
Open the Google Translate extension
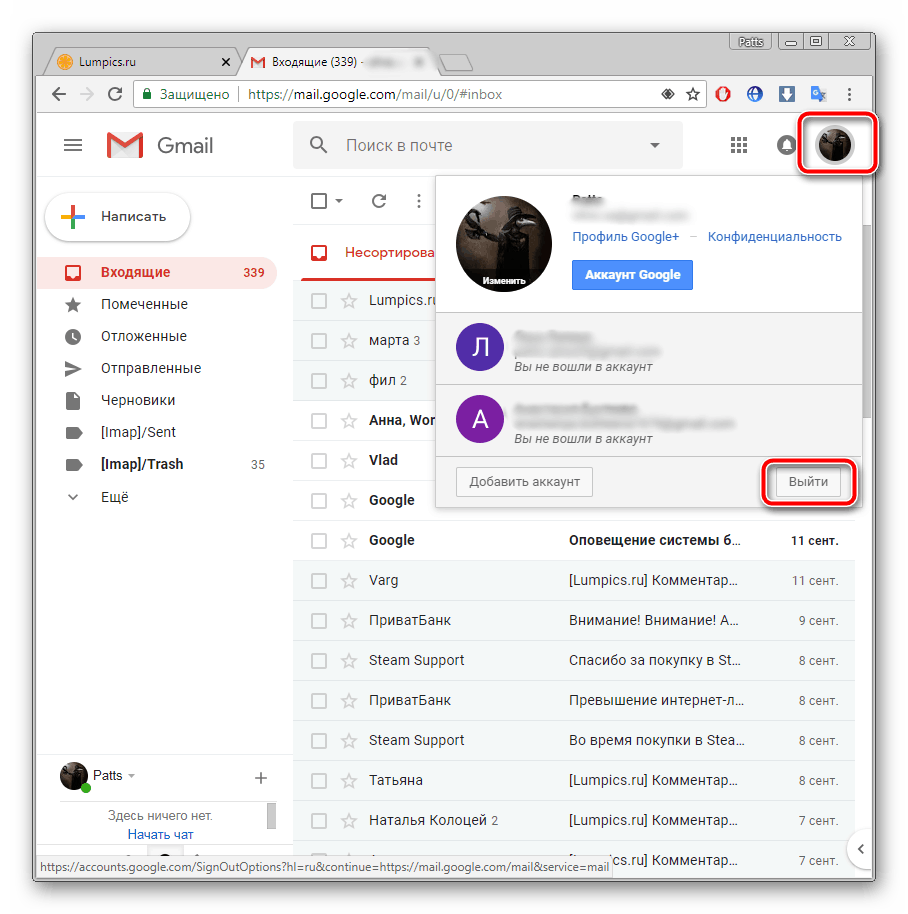click(818, 94)
